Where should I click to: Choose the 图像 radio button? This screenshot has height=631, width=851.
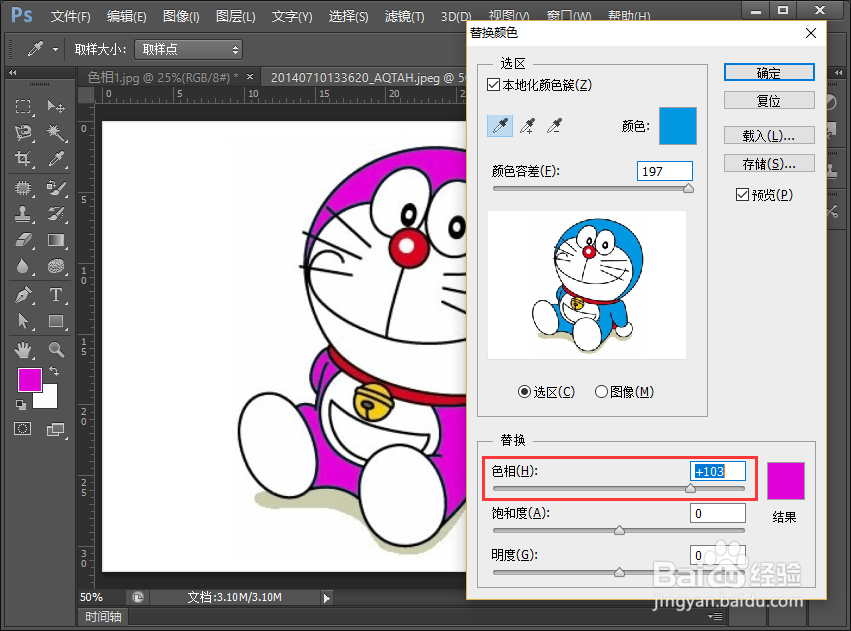601,391
